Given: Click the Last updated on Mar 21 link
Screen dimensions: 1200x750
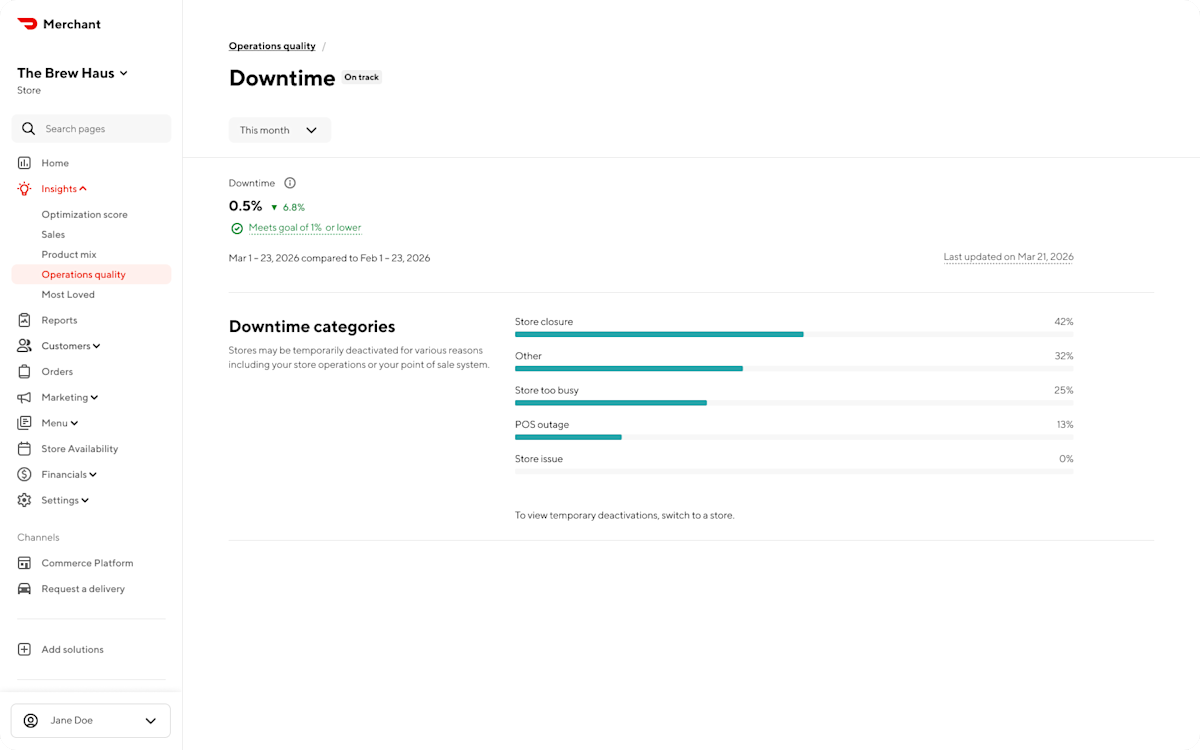Looking at the screenshot, I should click(1008, 256).
